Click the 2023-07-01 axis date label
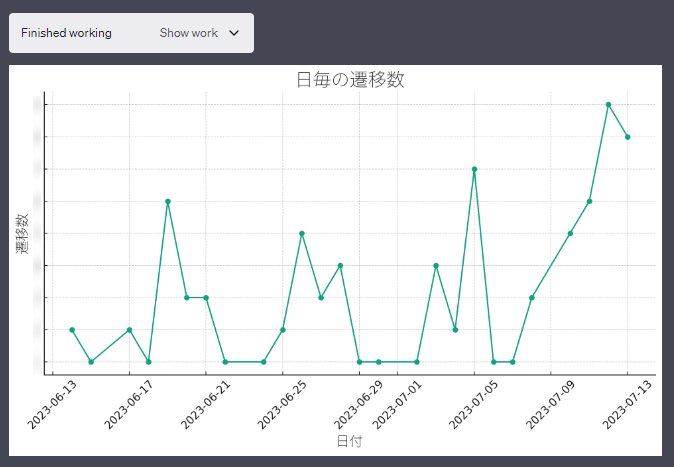 tap(397, 405)
